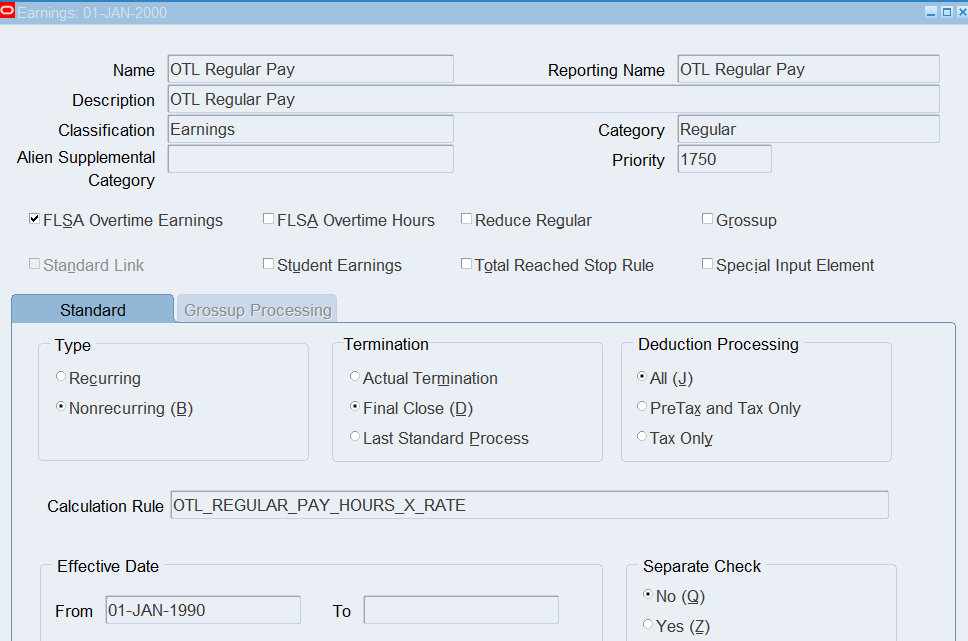Set Separate Check to Yes
The height and width of the screenshot is (641, 968).
pyautogui.click(x=648, y=625)
